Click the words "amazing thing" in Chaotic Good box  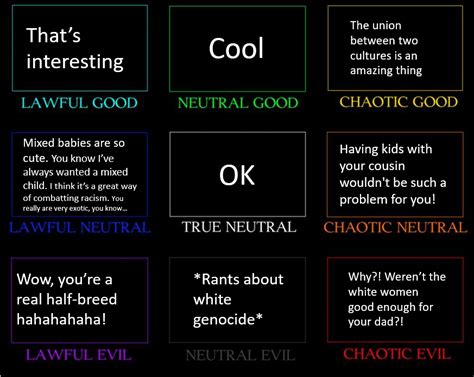click(386, 71)
